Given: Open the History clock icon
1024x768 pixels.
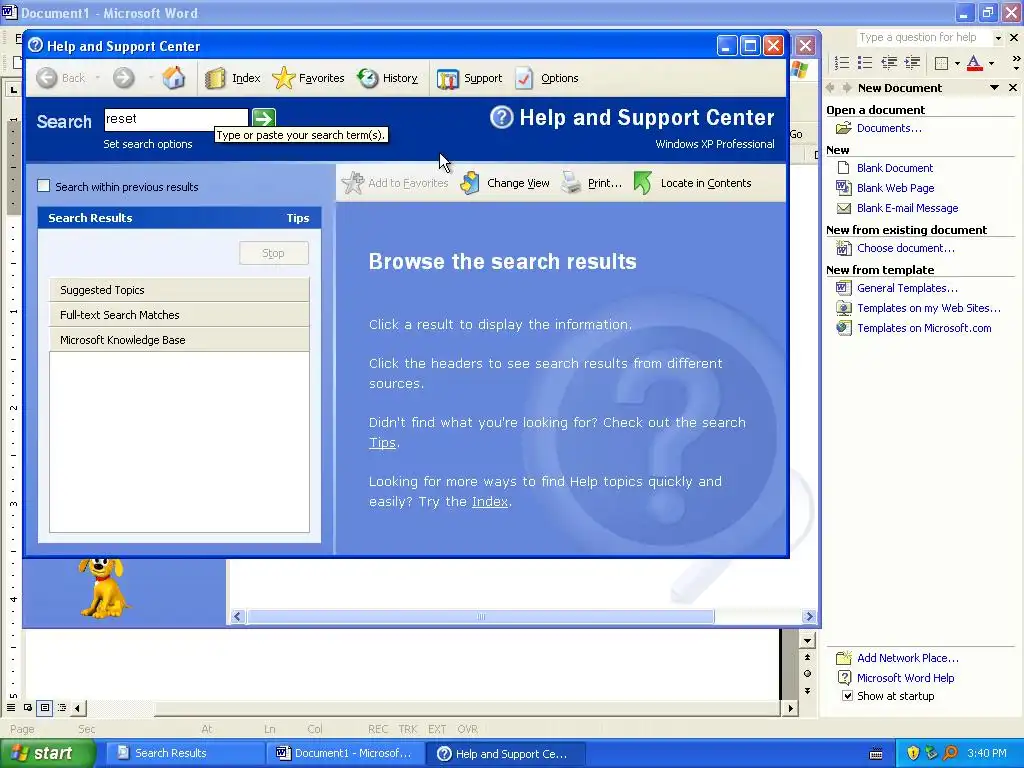Looking at the screenshot, I should (x=368, y=78).
